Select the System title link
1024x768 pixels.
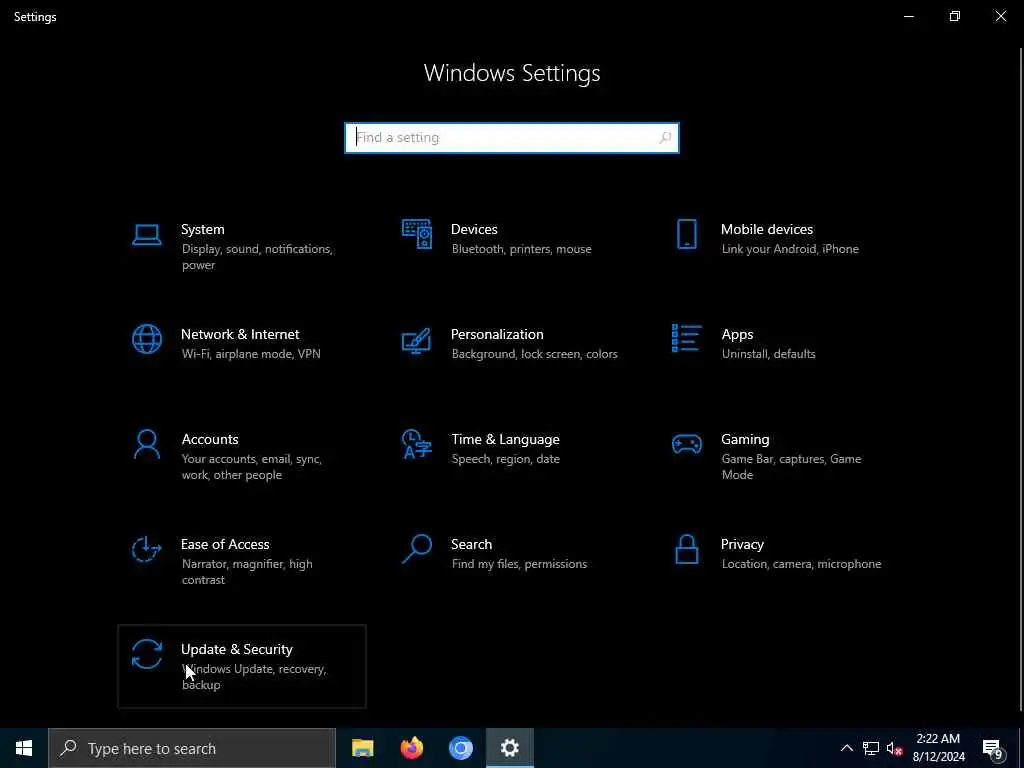(202, 229)
